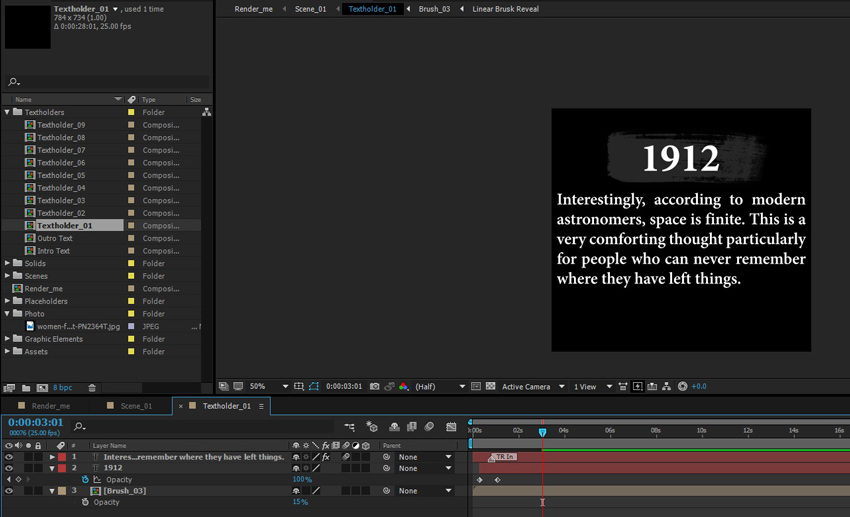Screen dimensions: 850x517
Task: Add a keyframe to 1912 Opacity with the diamond
Action: point(18,480)
